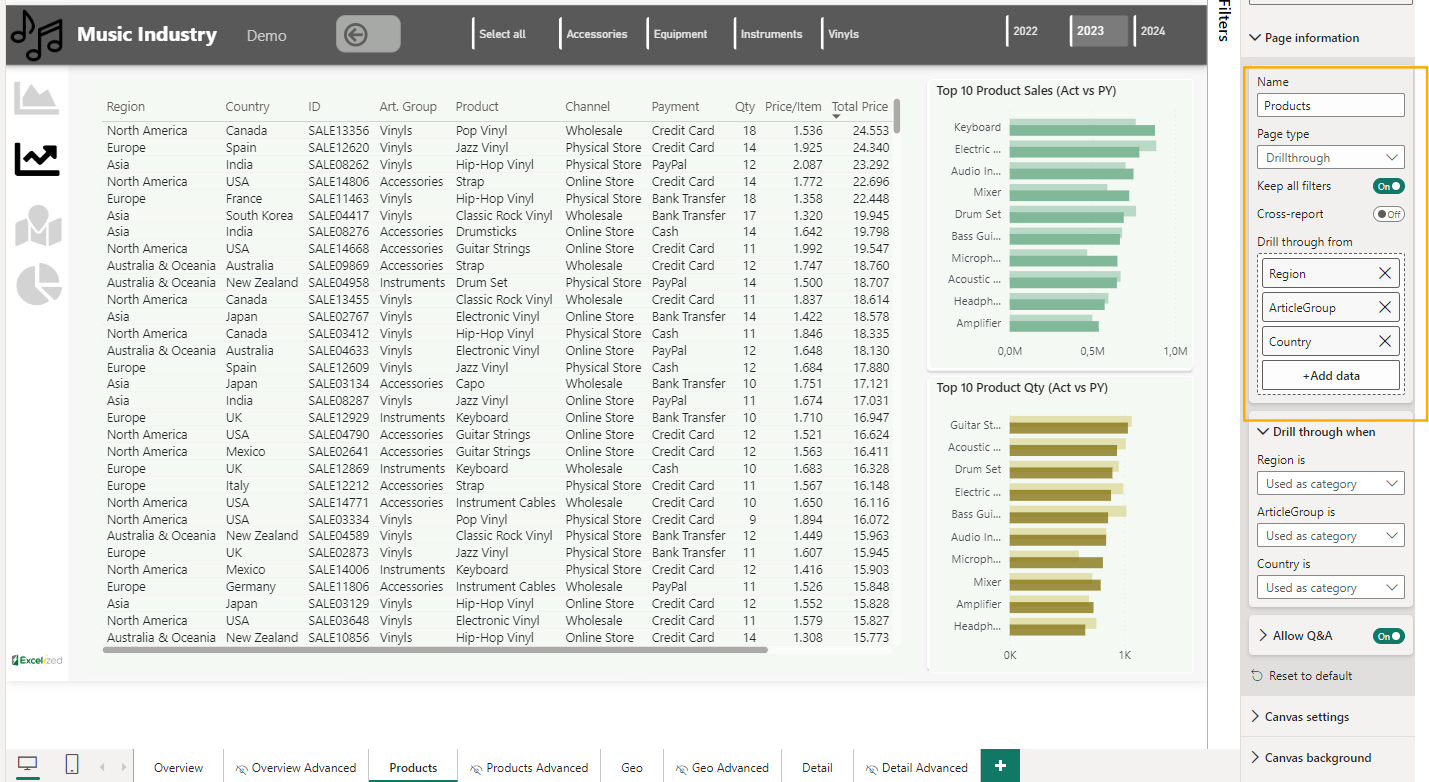Image resolution: width=1429 pixels, height=782 pixels.
Task: Filter by Vinyls slicer button
Action: 843,34
